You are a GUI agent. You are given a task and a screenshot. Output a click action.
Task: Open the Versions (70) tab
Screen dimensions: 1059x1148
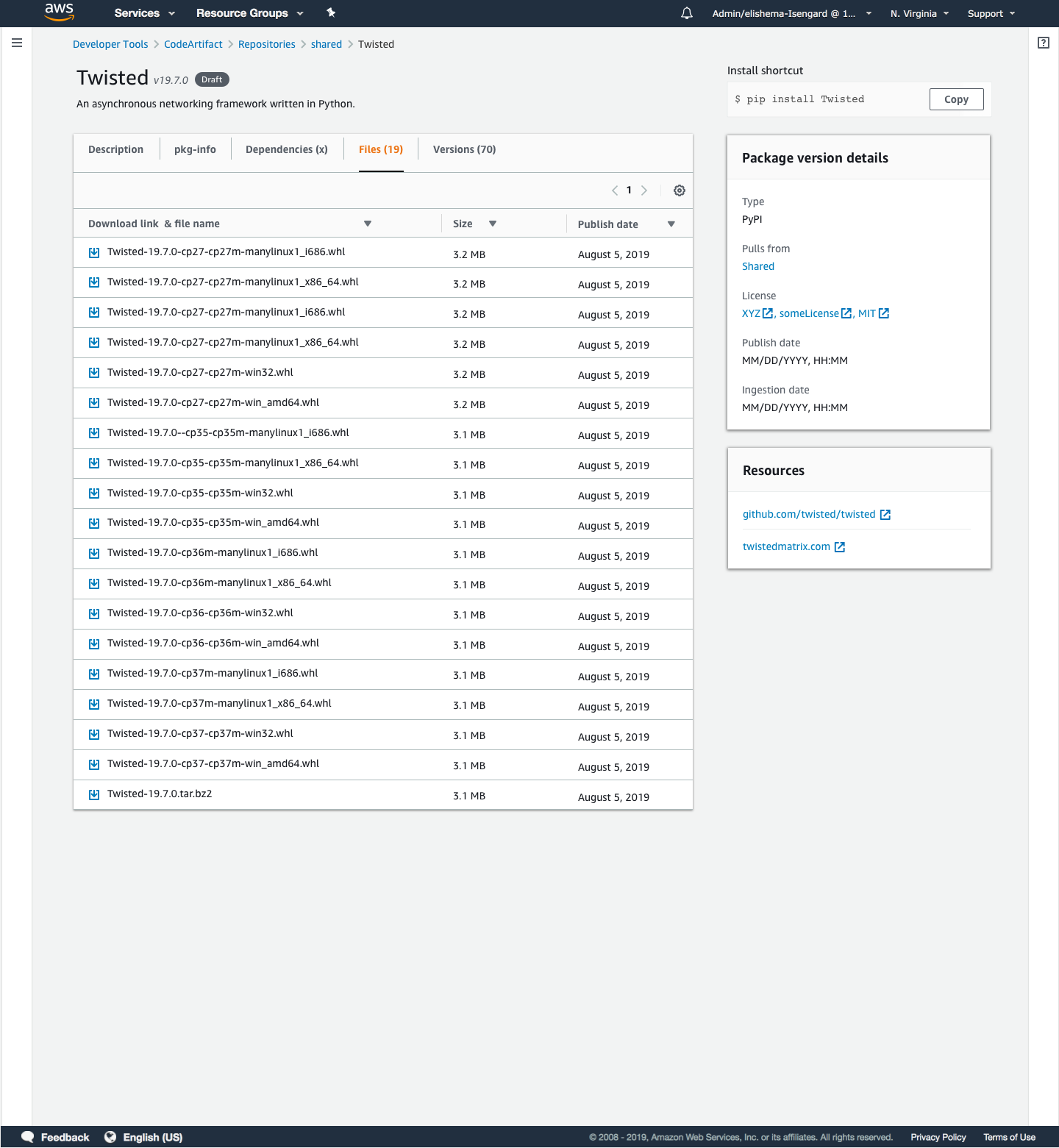(465, 149)
